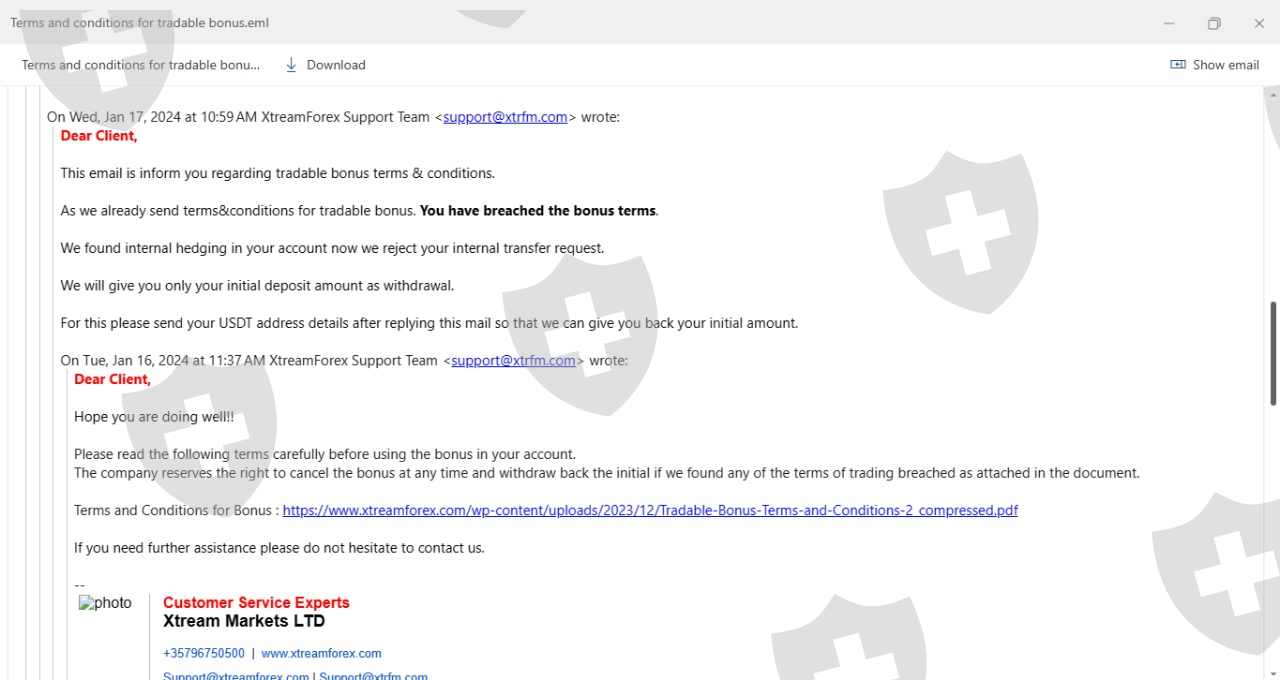Open support@xtrfm.com link from Jan 17
1280x680 pixels.
coord(505,117)
